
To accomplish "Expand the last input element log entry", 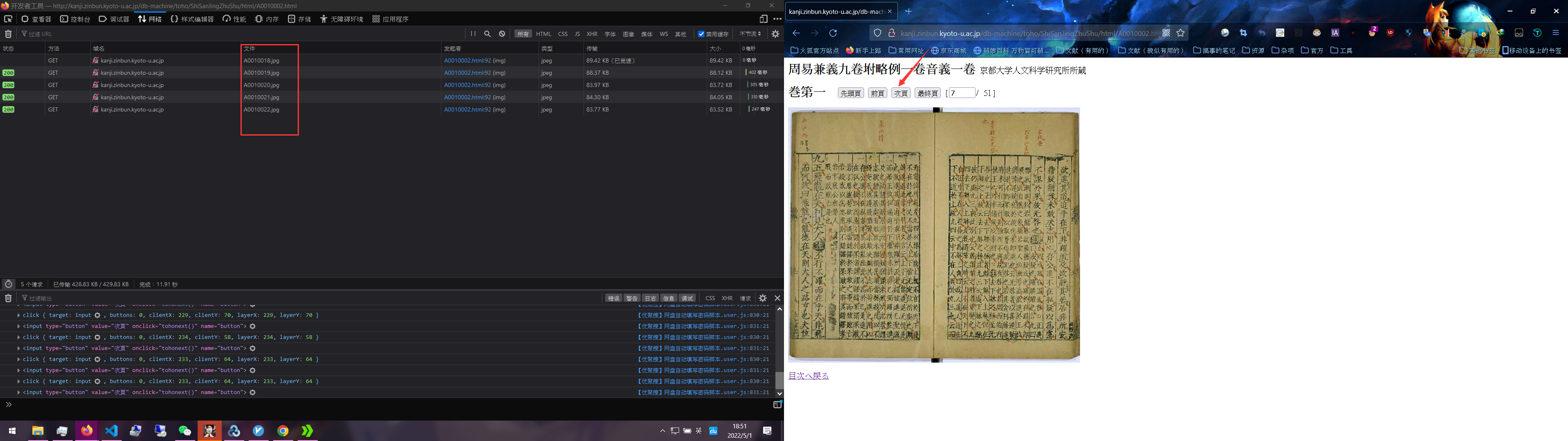I will (19, 392).
